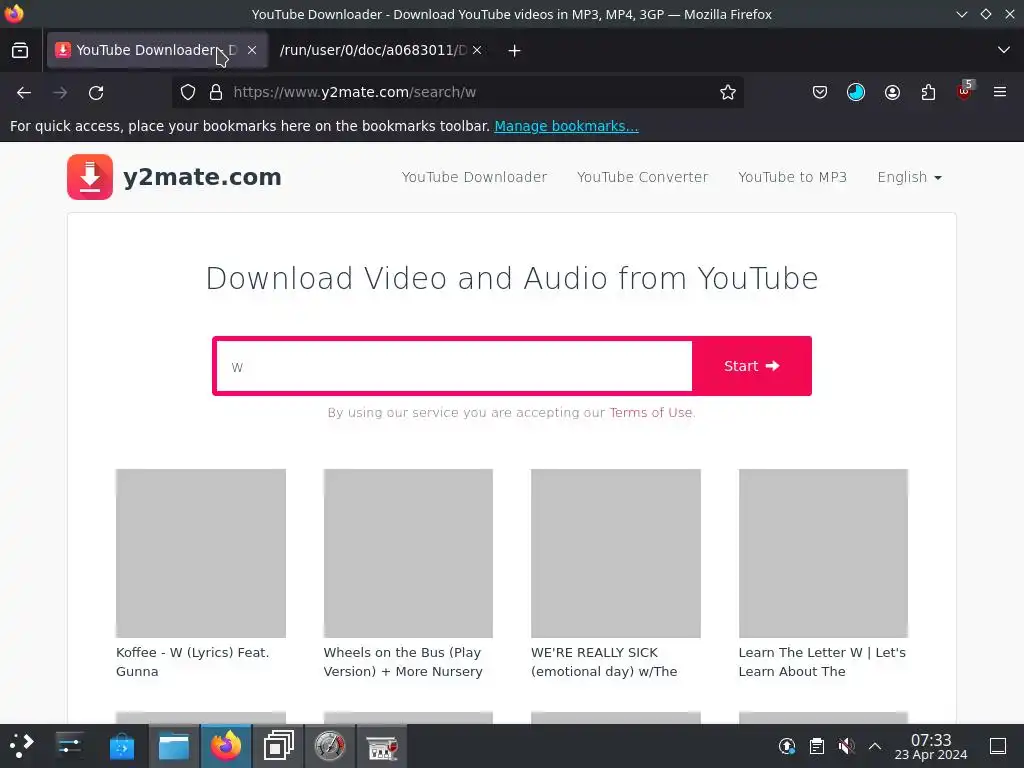
Task: Open the tracking protection shield icon
Action: [188, 93]
